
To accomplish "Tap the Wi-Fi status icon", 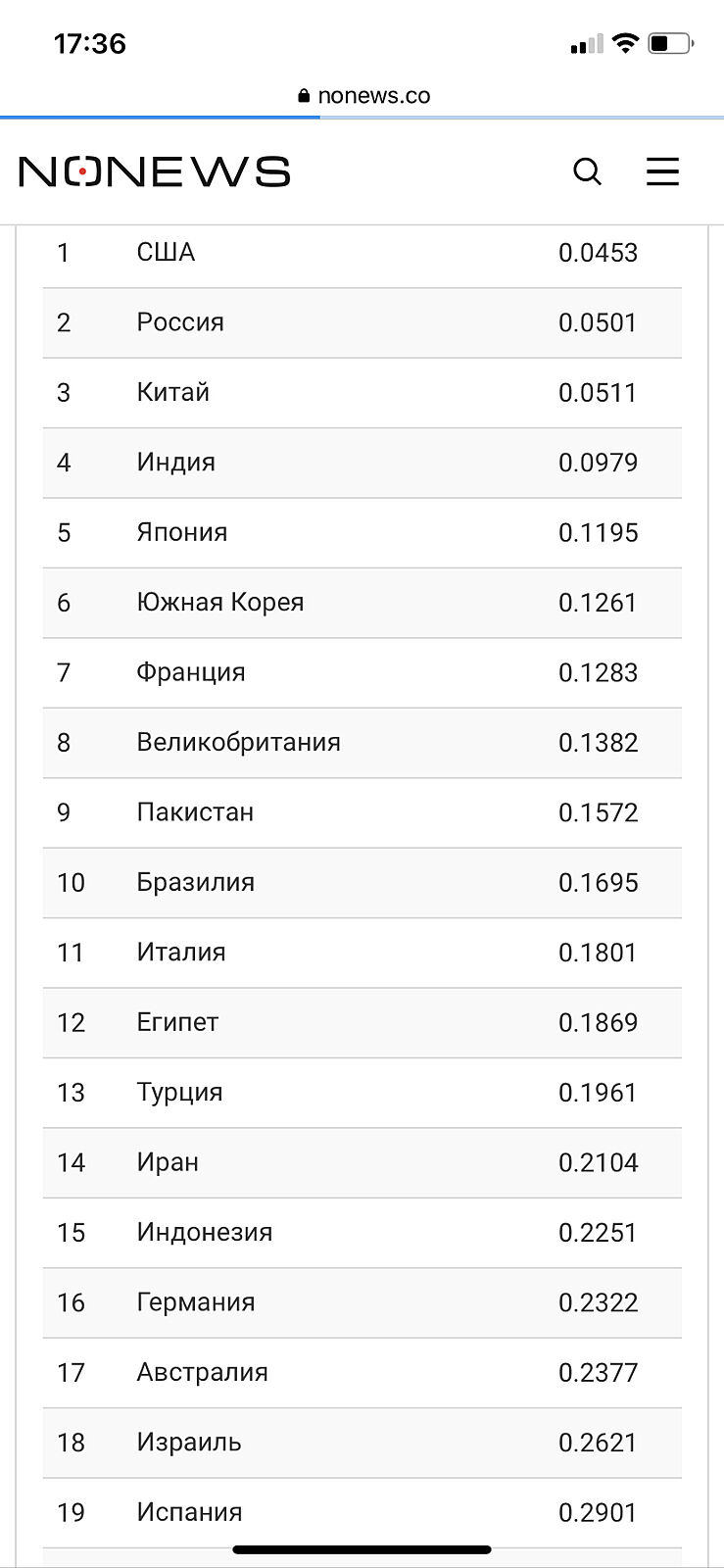I will 624,43.
